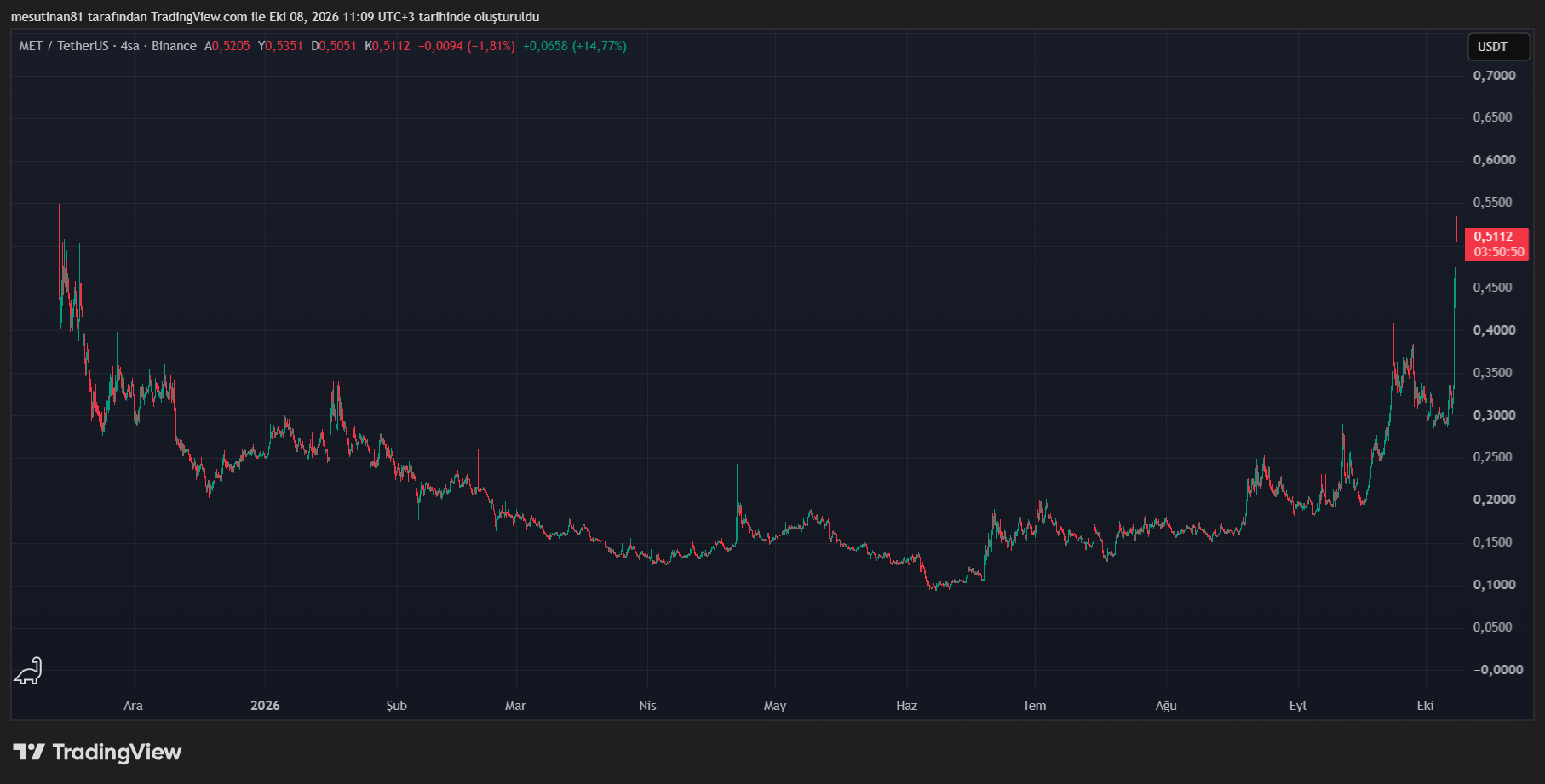Click the close value K0,5112
This screenshot has width=1545, height=784.
pyautogui.click(x=388, y=46)
